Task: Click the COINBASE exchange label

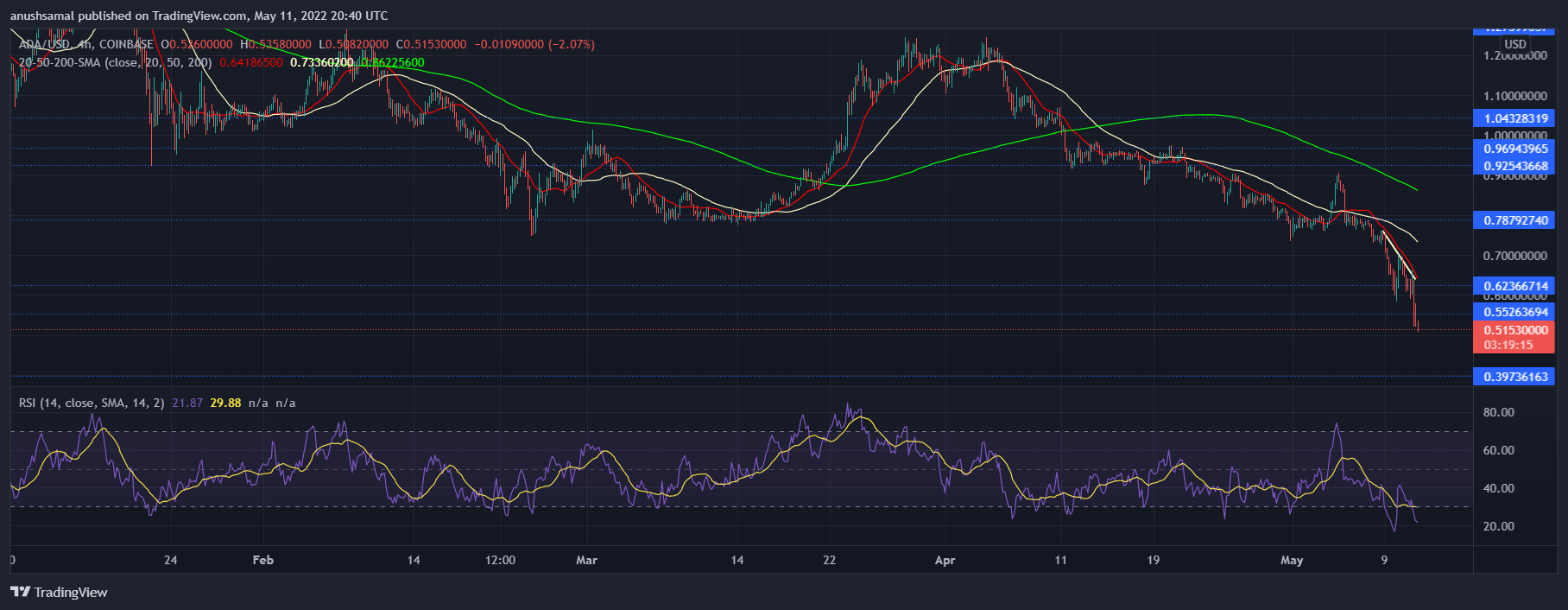Action: [126, 44]
